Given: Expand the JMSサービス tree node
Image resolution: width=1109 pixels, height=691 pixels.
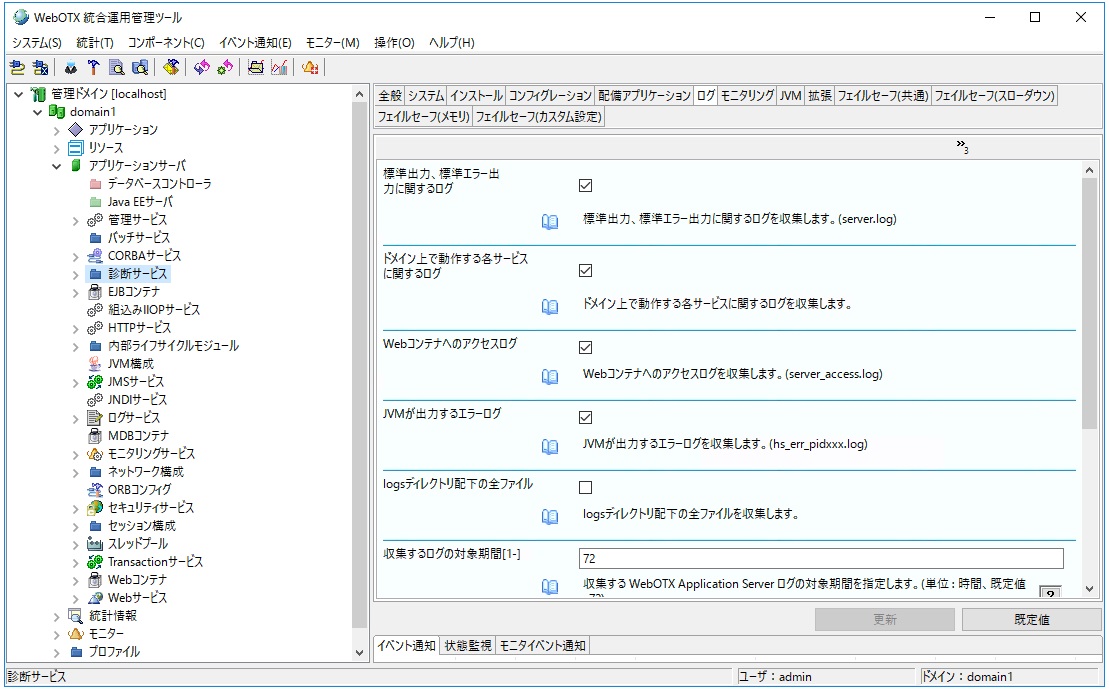Looking at the screenshot, I should point(75,382).
